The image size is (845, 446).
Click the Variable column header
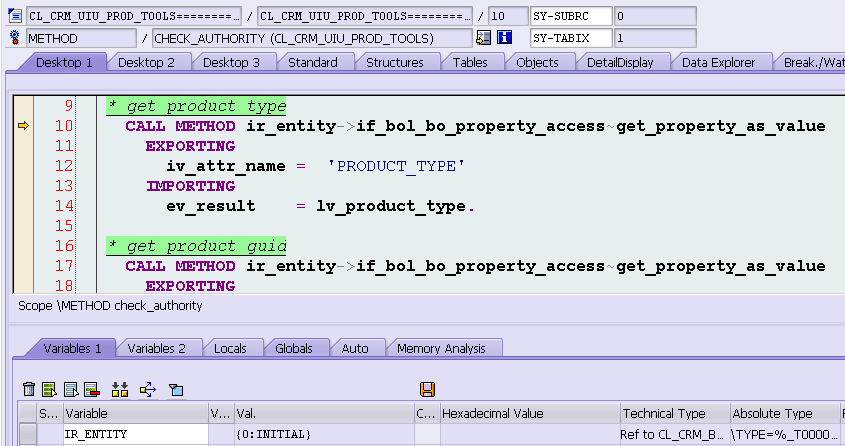pos(136,414)
